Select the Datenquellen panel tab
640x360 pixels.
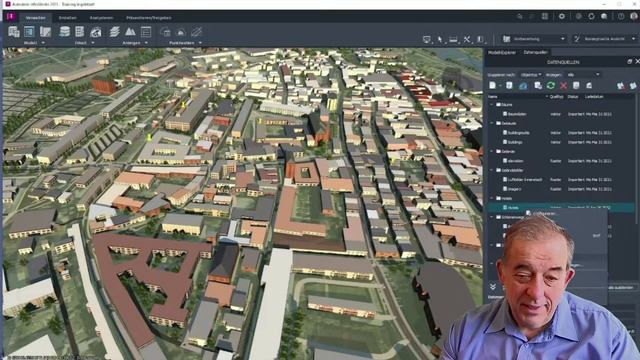pyautogui.click(x=535, y=52)
